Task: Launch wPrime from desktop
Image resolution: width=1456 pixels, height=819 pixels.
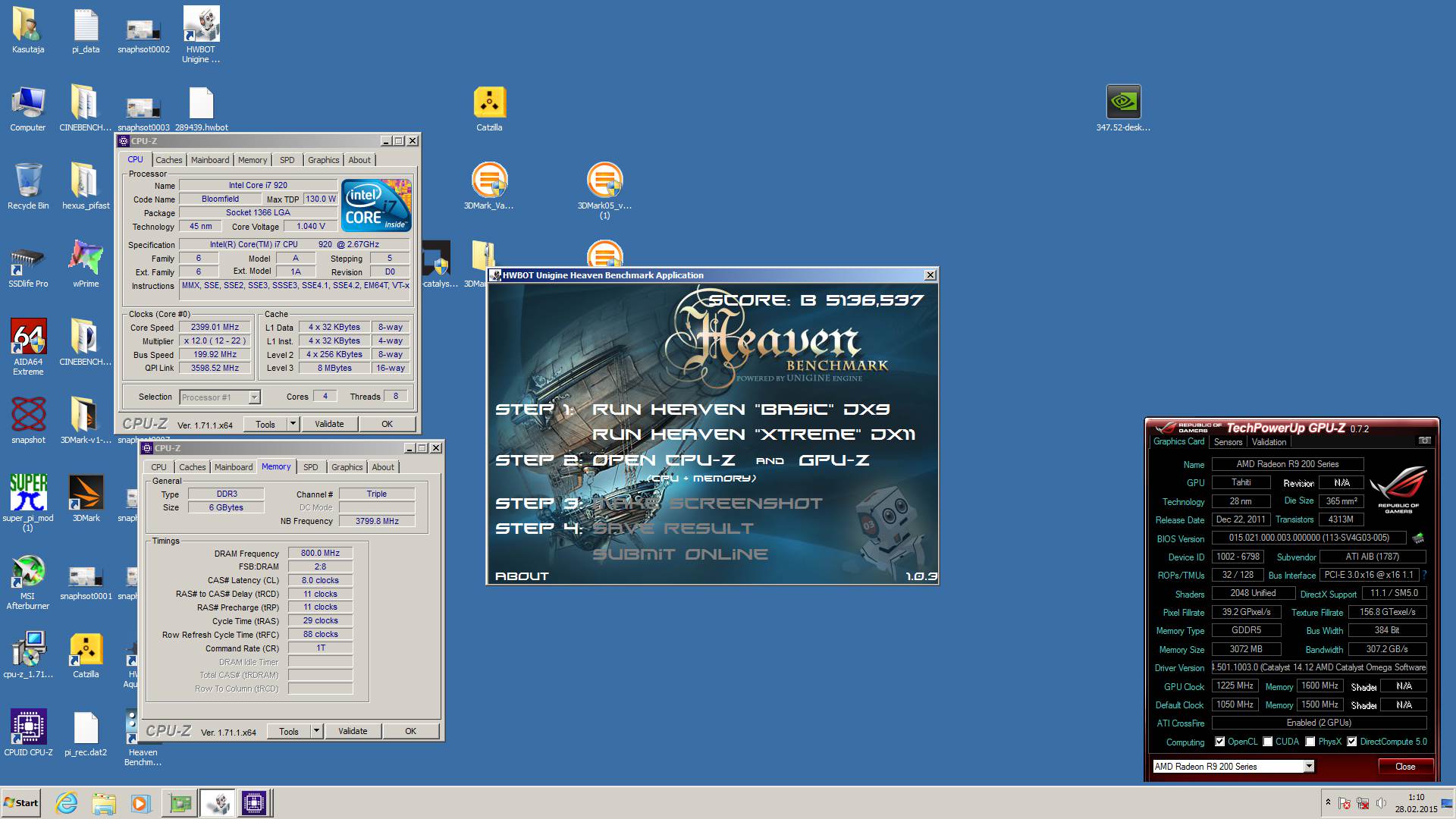Action: point(86,265)
